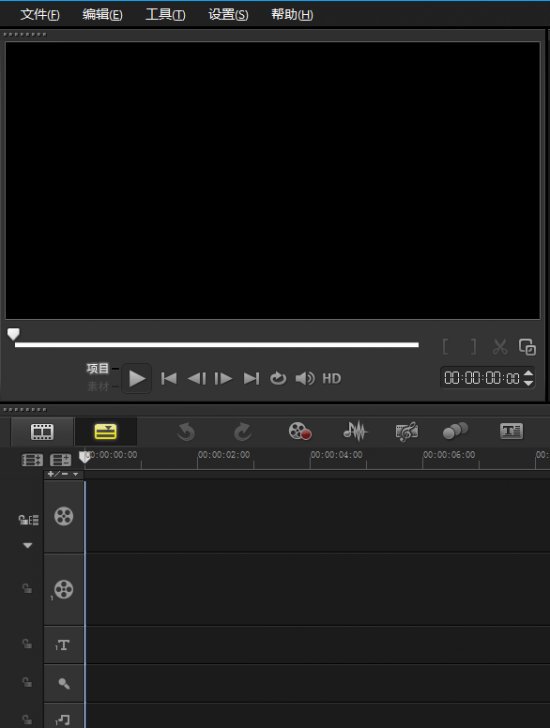
Task: Click the preview scrubber jog slider handle
Action: click(13, 334)
